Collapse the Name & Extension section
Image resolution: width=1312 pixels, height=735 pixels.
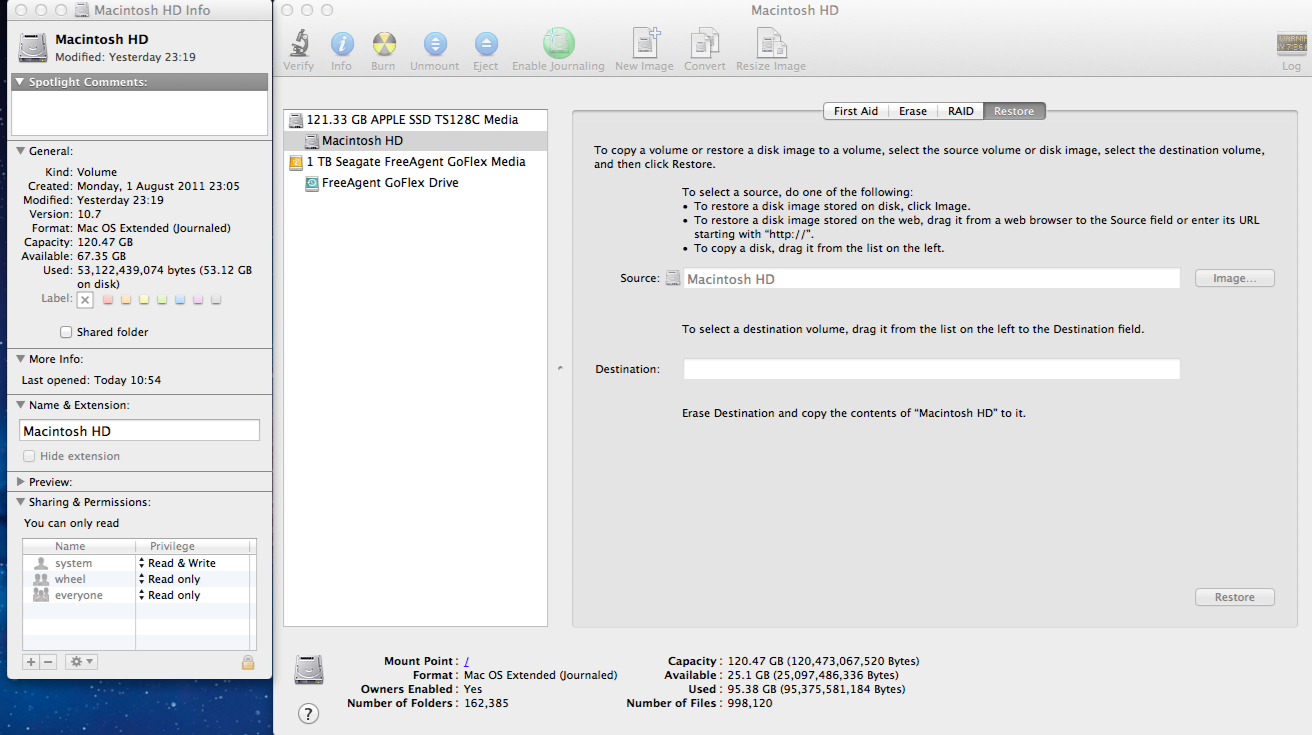pyautogui.click(x=20, y=405)
